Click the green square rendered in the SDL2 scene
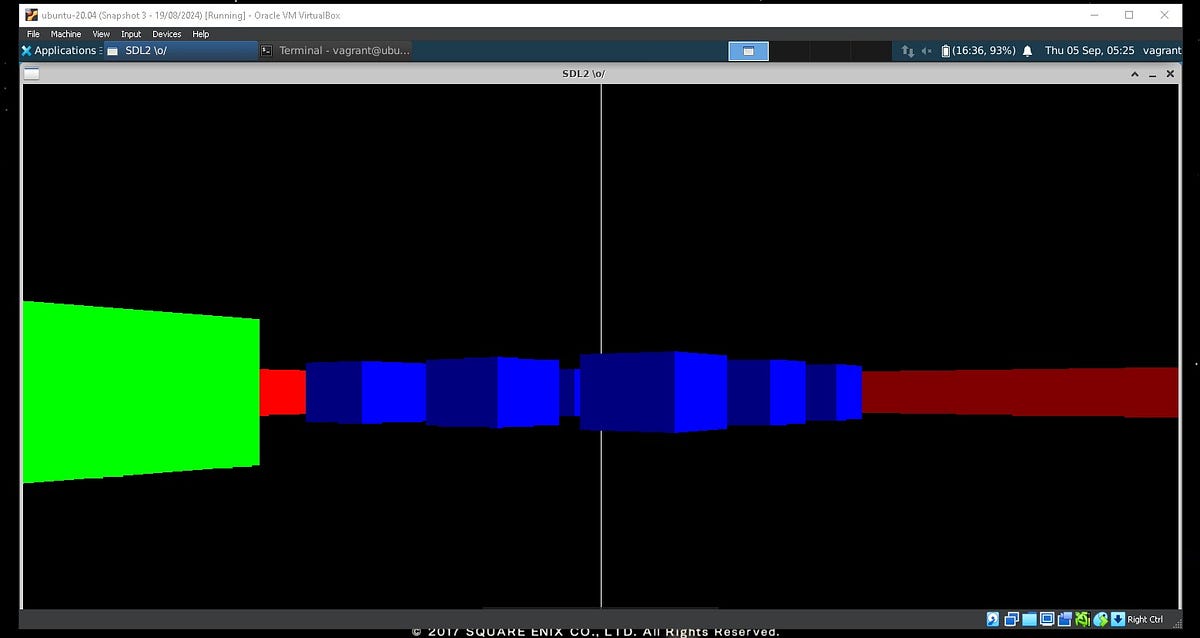 pyautogui.click(x=140, y=395)
